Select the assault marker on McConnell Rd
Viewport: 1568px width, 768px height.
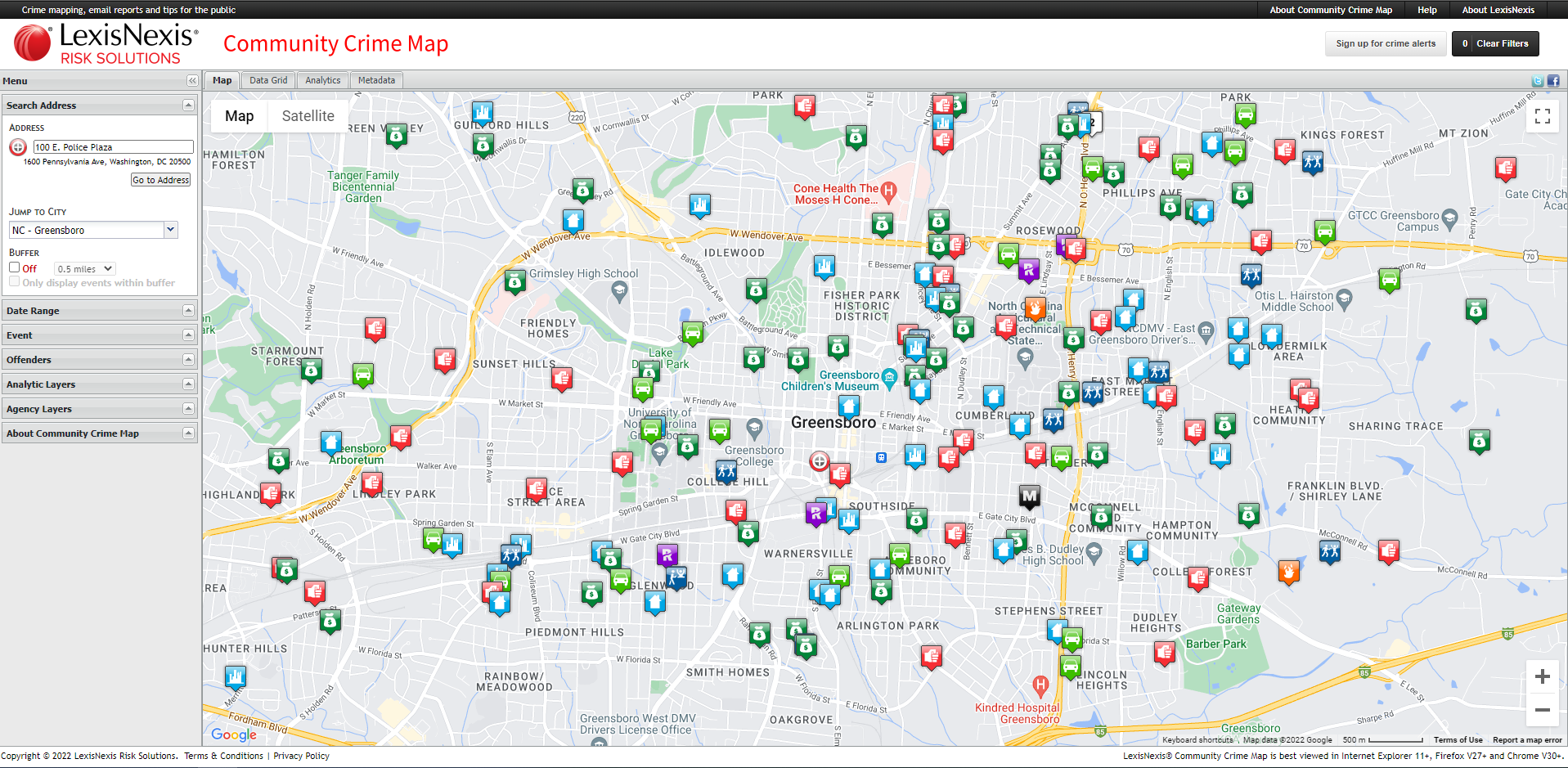pyautogui.click(x=1330, y=551)
